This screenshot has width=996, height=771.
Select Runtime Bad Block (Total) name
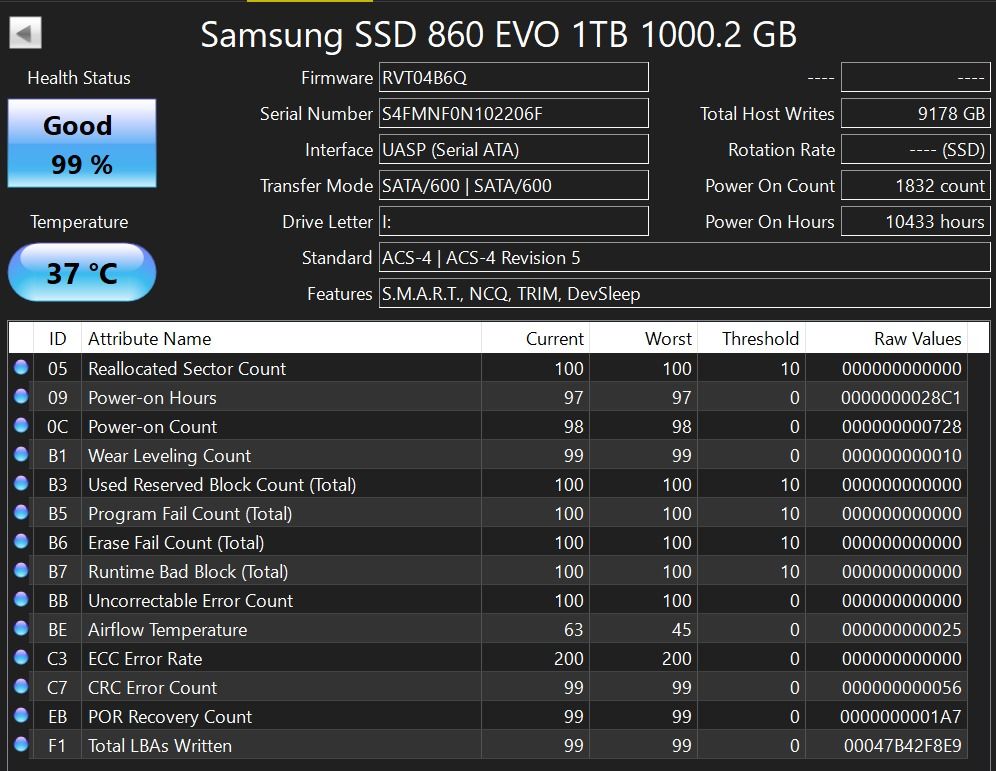point(188,572)
